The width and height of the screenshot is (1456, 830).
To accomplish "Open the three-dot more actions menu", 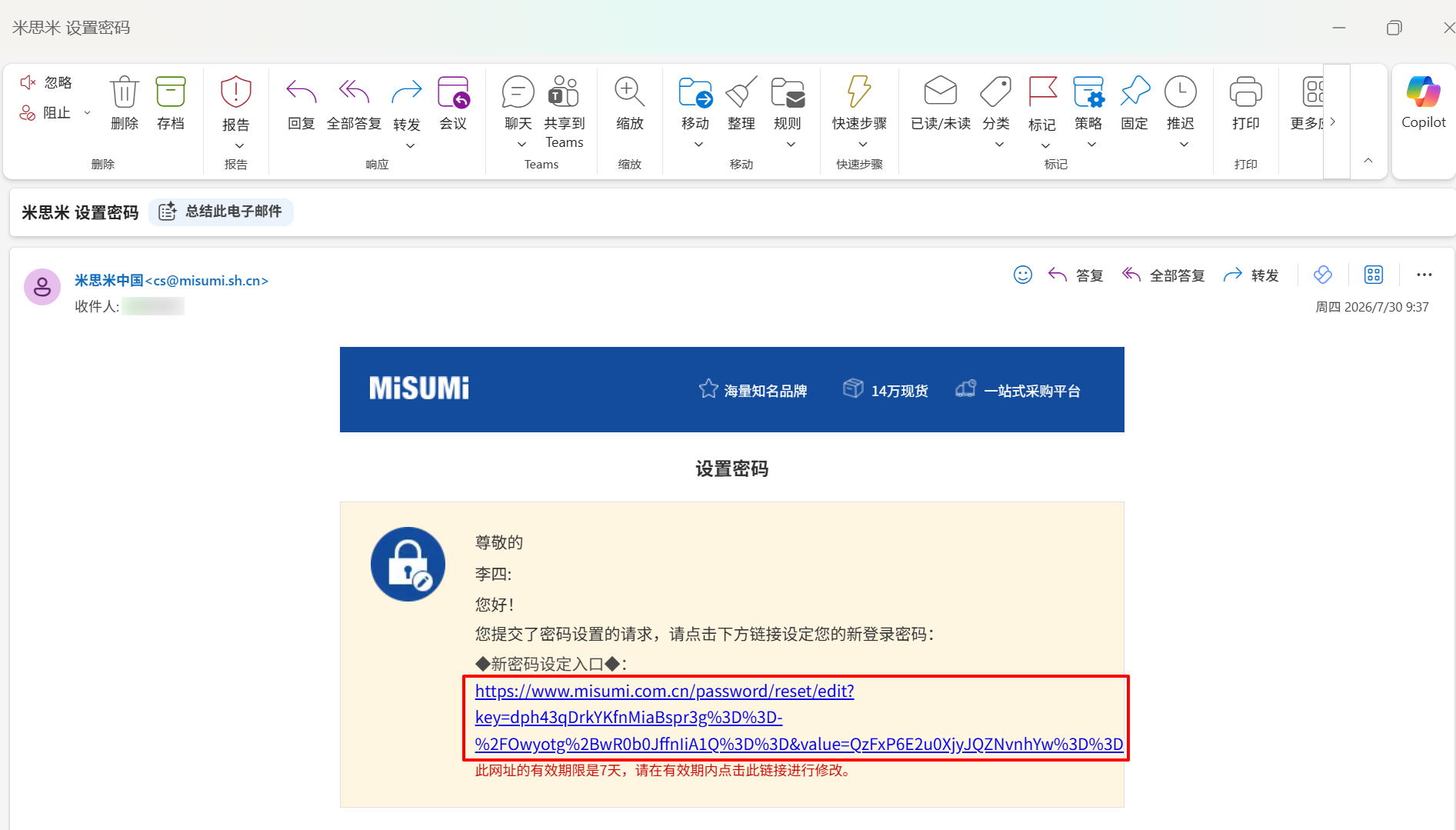I will click(1424, 275).
